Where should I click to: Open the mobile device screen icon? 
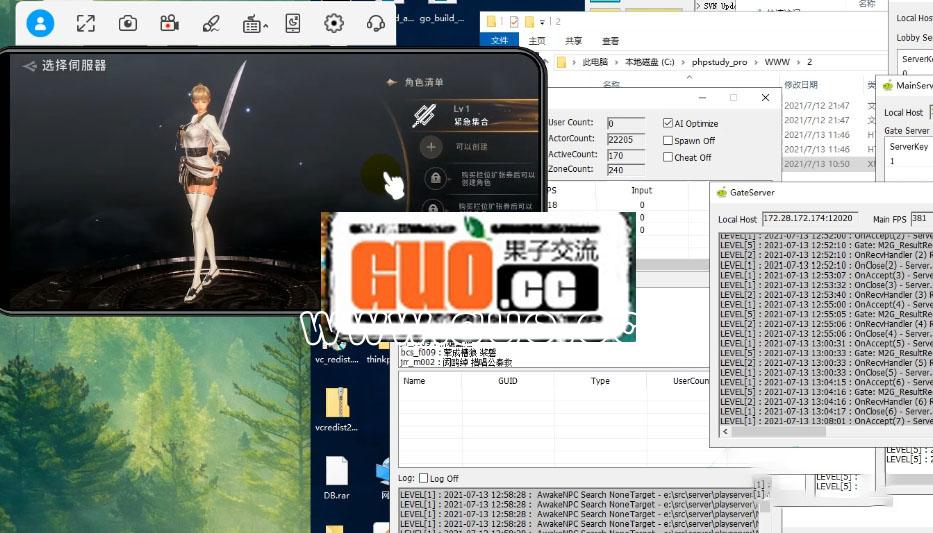[293, 24]
